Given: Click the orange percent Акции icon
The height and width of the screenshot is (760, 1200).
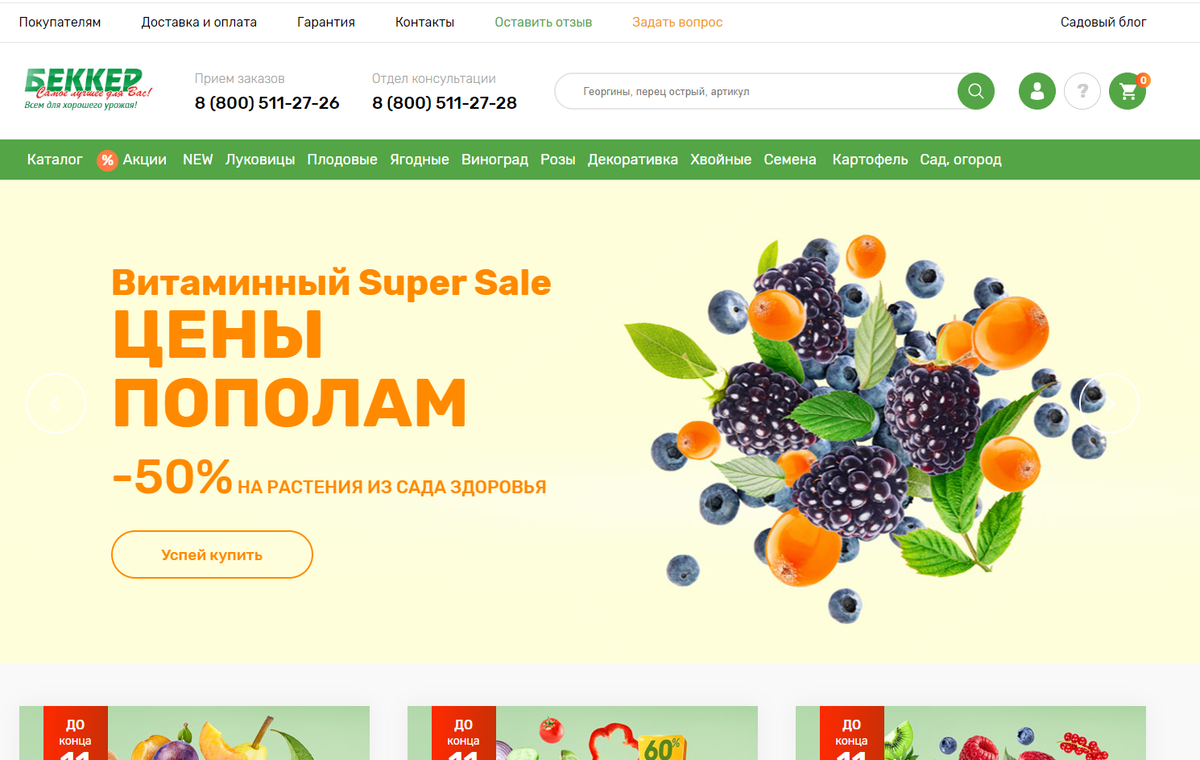Looking at the screenshot, I should coord(107,160).
